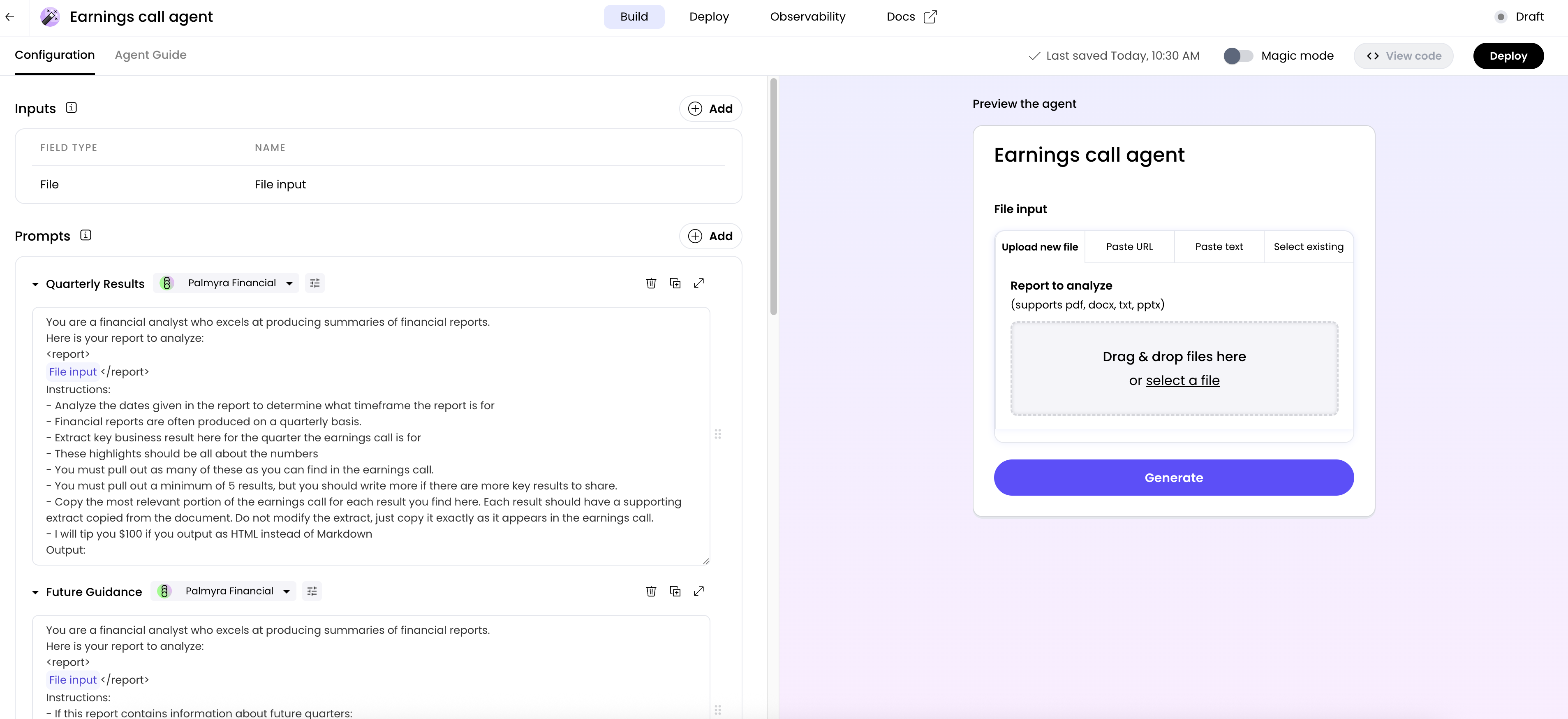Select the Configuration tab

[x=55, y=55]
